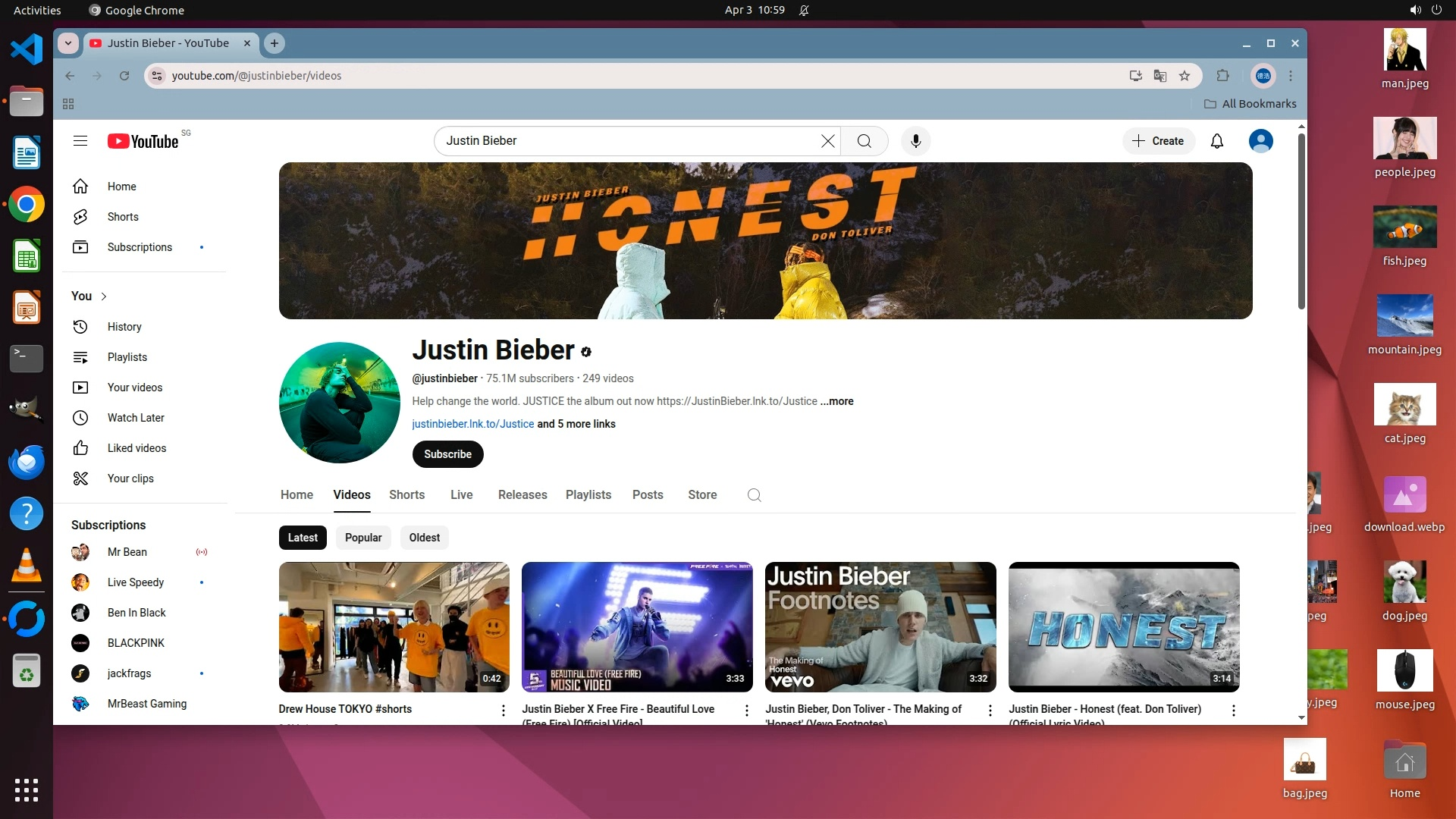Open the justinbieber.lnk.to/Justice link
1456x819 pixels.
472,424
